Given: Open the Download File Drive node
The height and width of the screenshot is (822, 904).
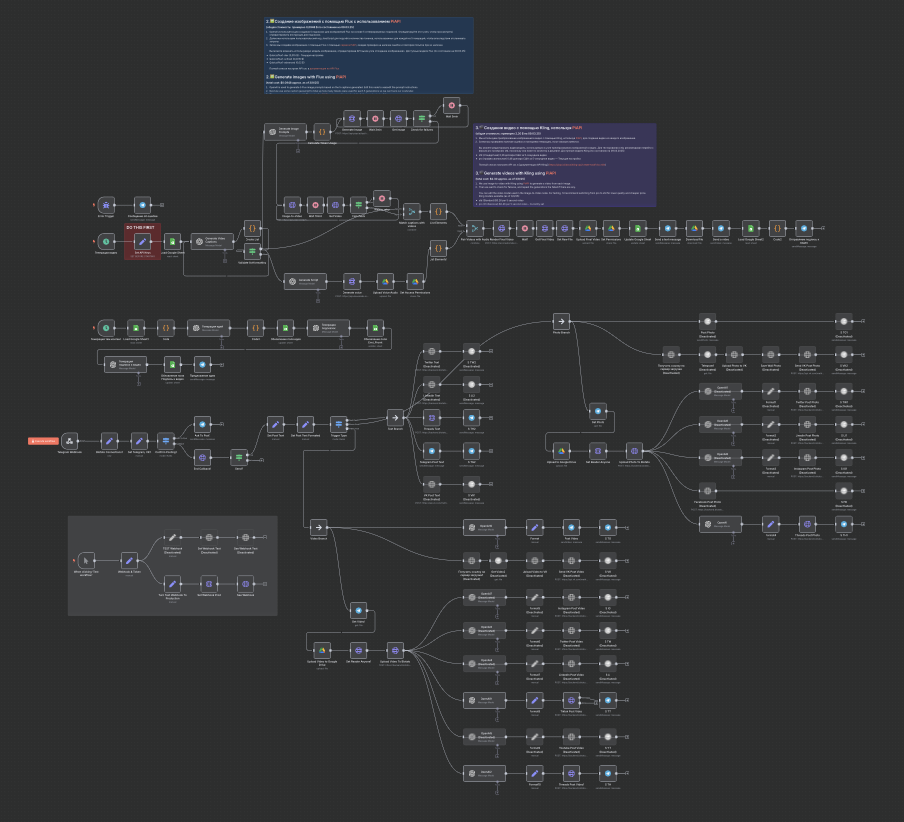Looking at the screenshot, I should (694, 228).
